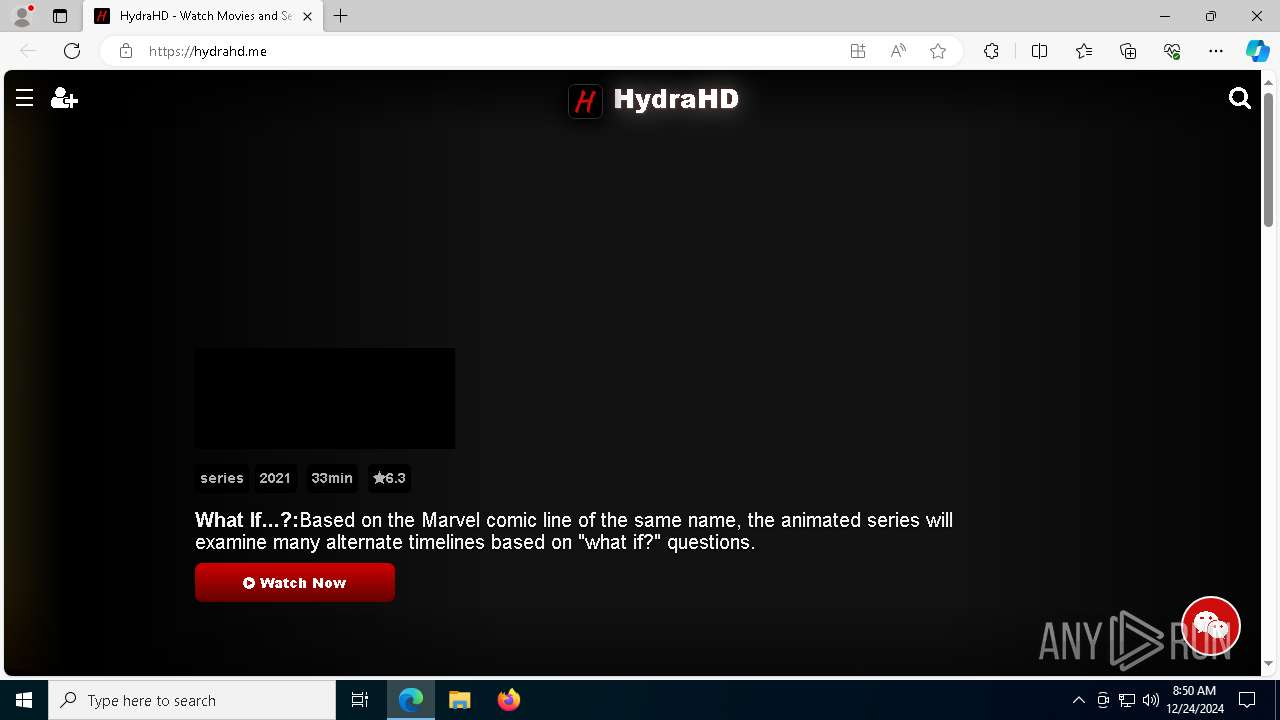Open a new browser tab
1280x720 pixels.
coord(341,16)
